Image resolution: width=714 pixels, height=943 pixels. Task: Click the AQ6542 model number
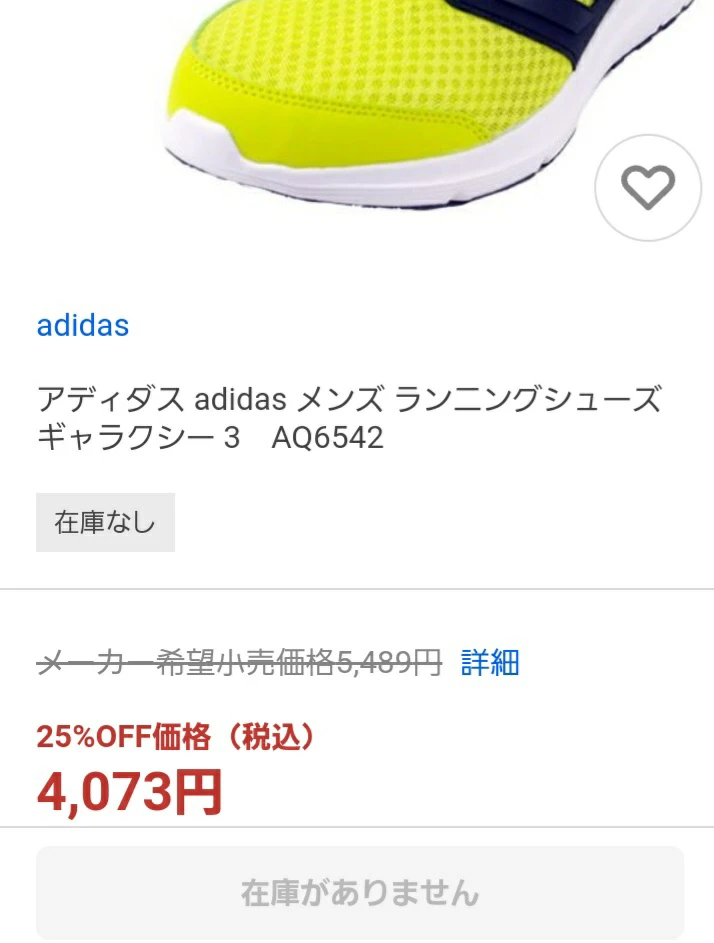pyautogui.click(x=327, y=437)
